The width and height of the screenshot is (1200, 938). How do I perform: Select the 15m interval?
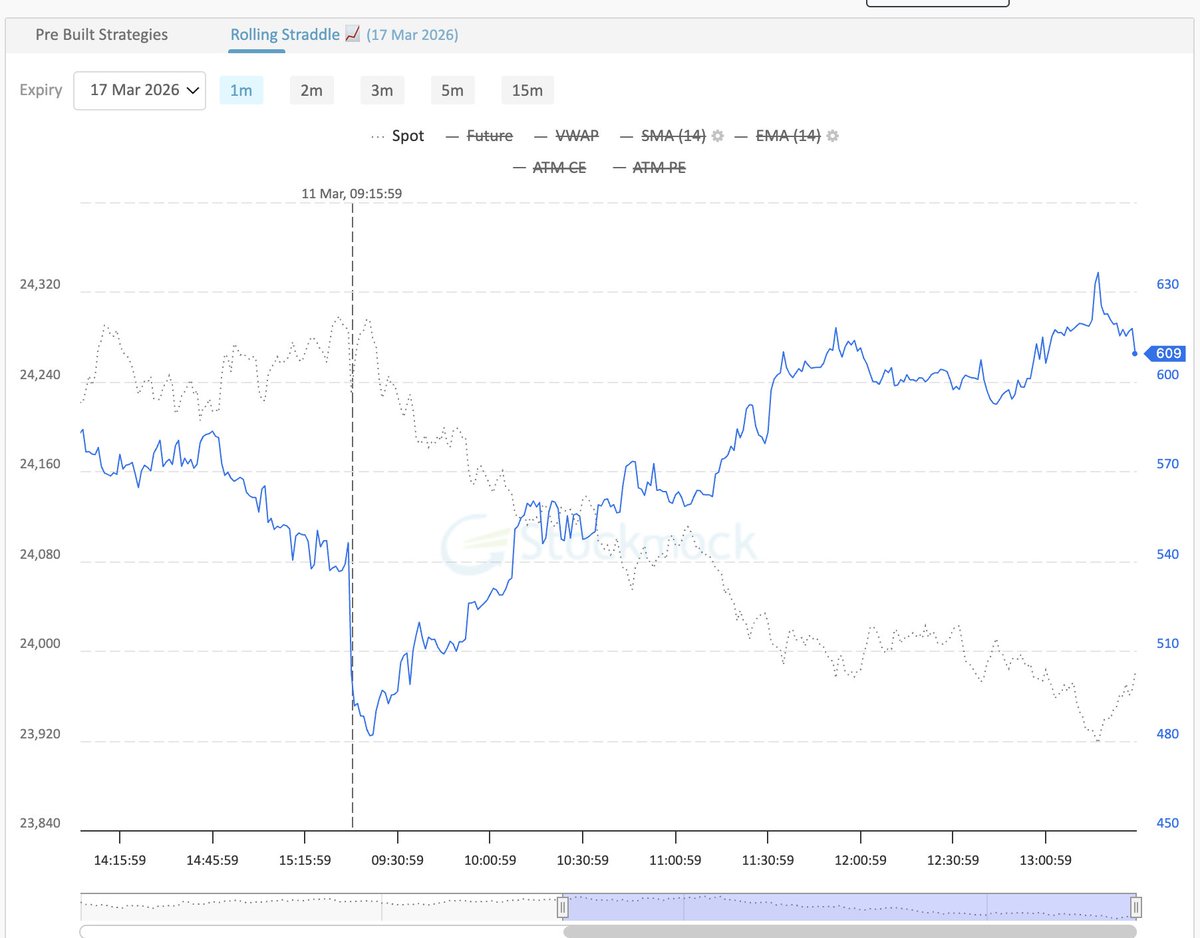pyautogui.click(x=527, y=90)
